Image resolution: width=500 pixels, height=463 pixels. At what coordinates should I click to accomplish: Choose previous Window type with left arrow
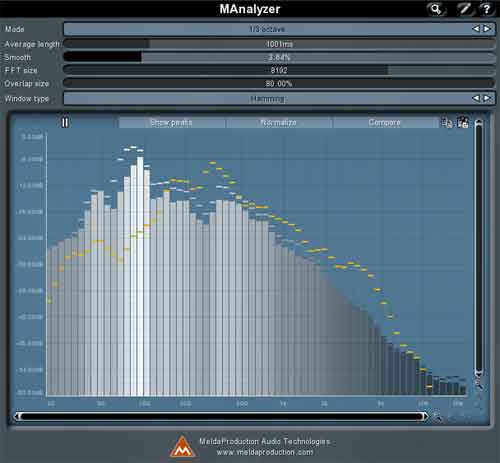[x=476, y=98]
